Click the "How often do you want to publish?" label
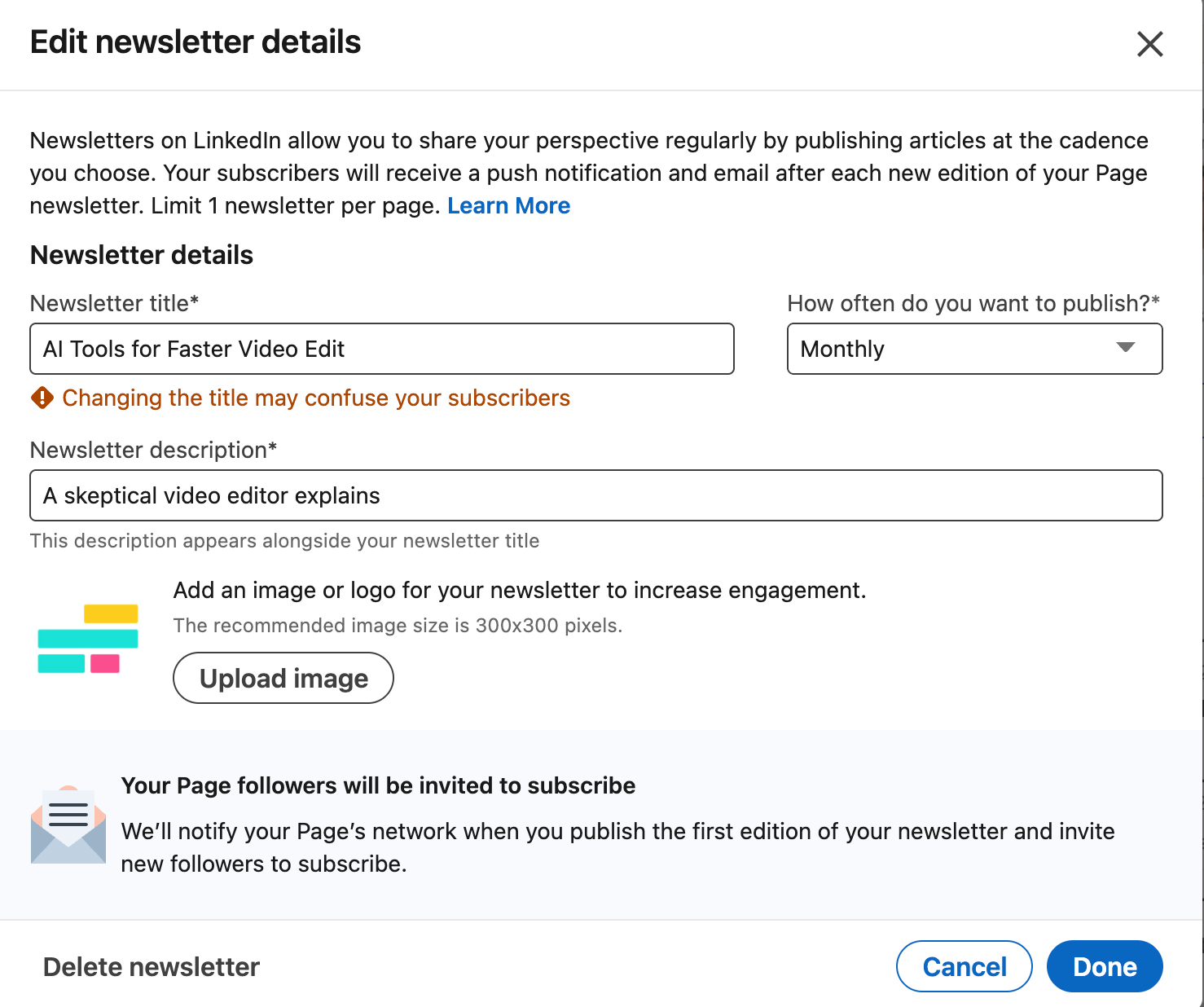This screenshot has width=1204, height=1007. (973, 303)
